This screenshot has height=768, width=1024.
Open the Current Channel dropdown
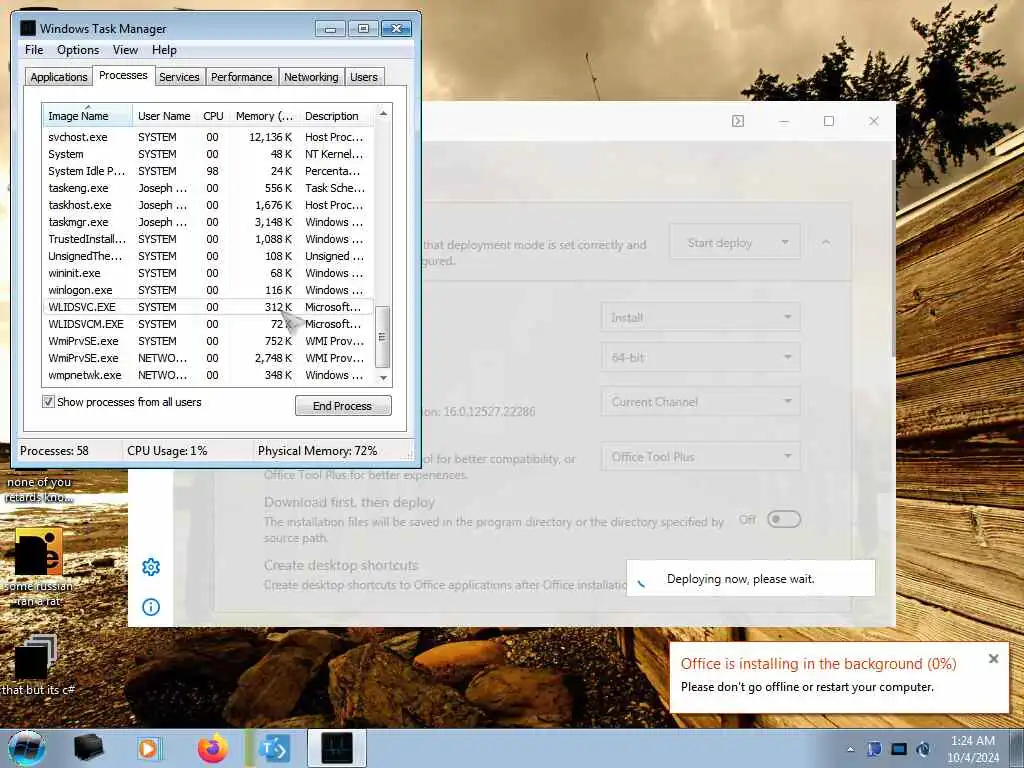pos(701,402)
